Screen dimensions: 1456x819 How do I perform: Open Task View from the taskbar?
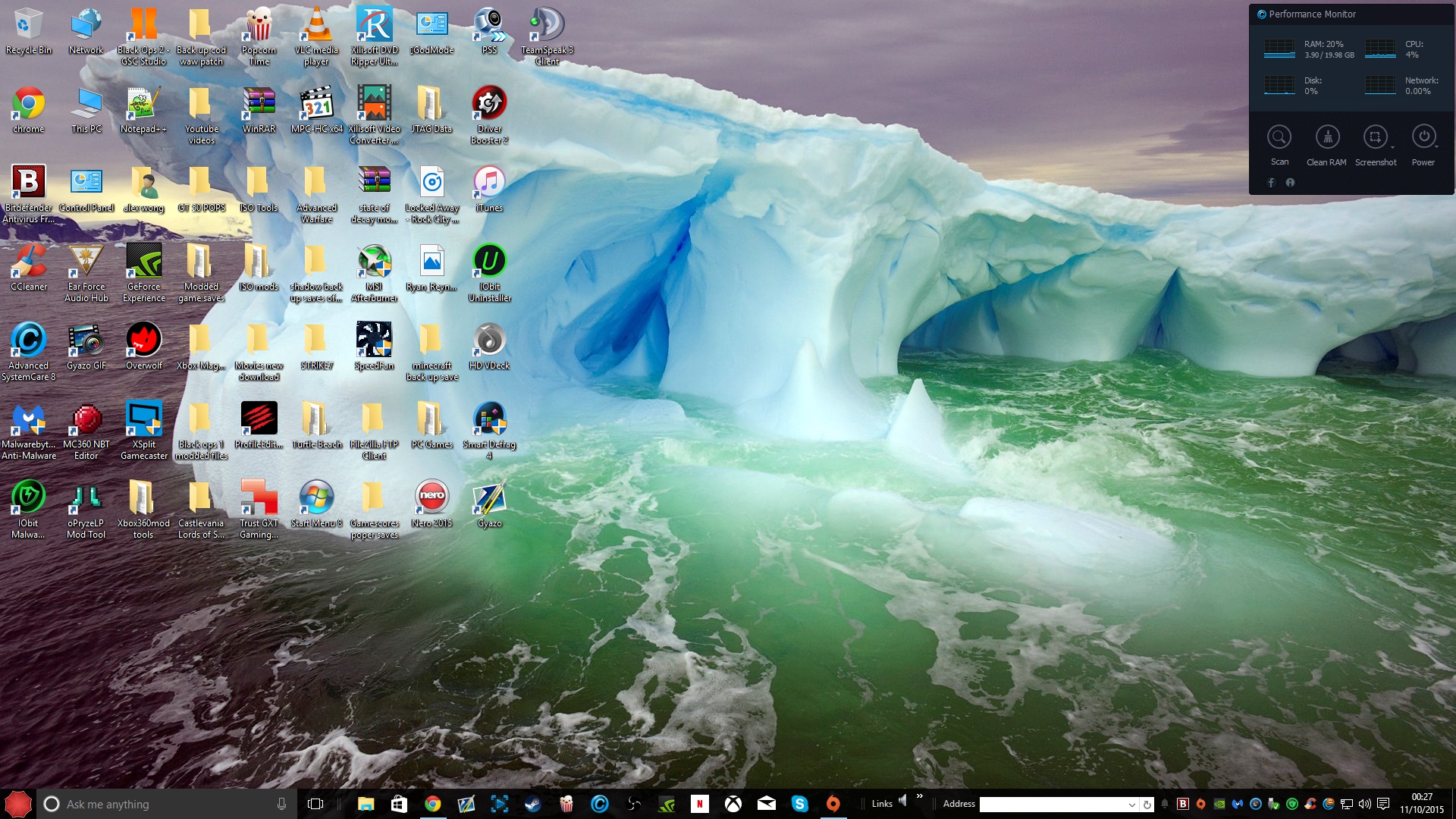point(315,804)
